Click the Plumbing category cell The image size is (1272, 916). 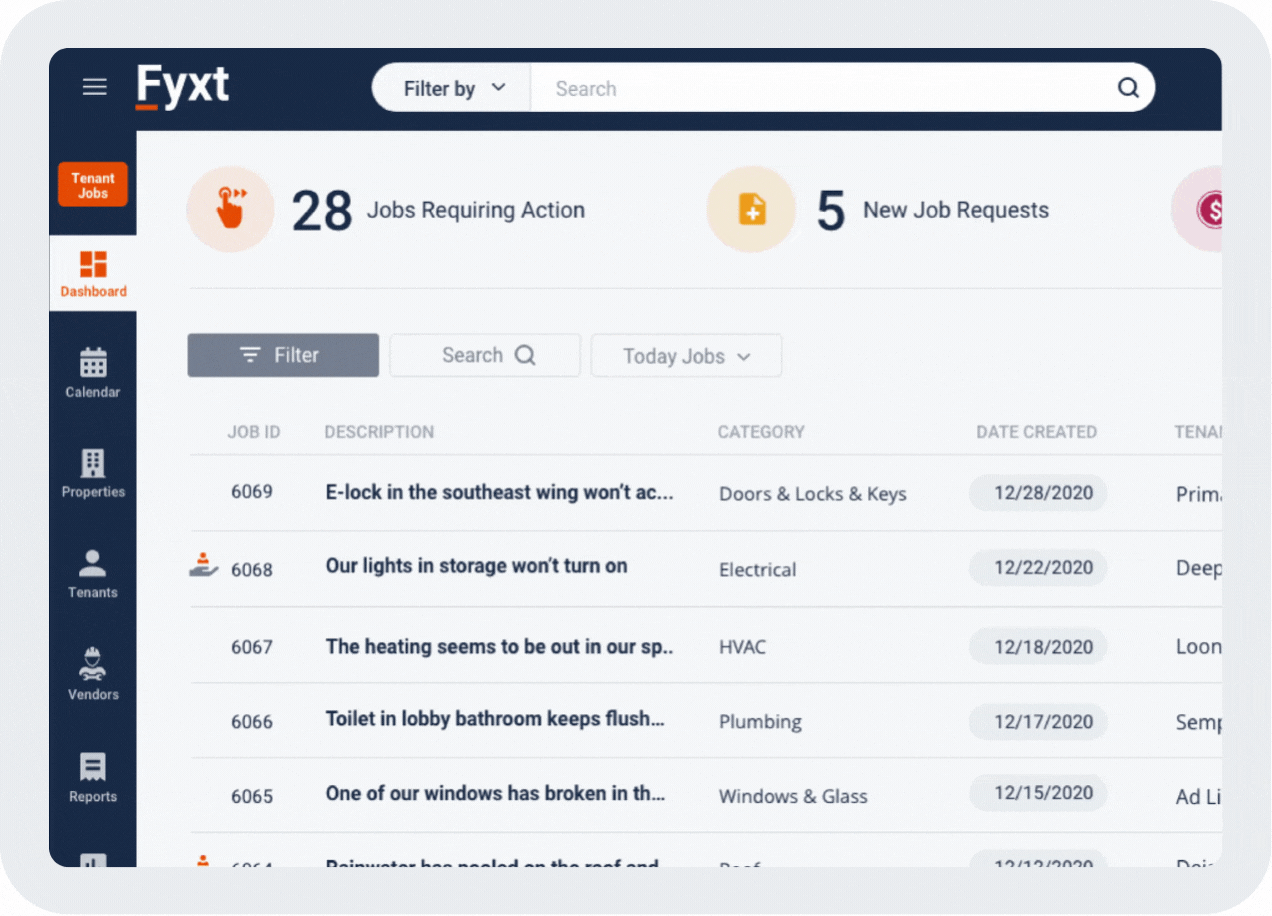click(x=761, y=722)
